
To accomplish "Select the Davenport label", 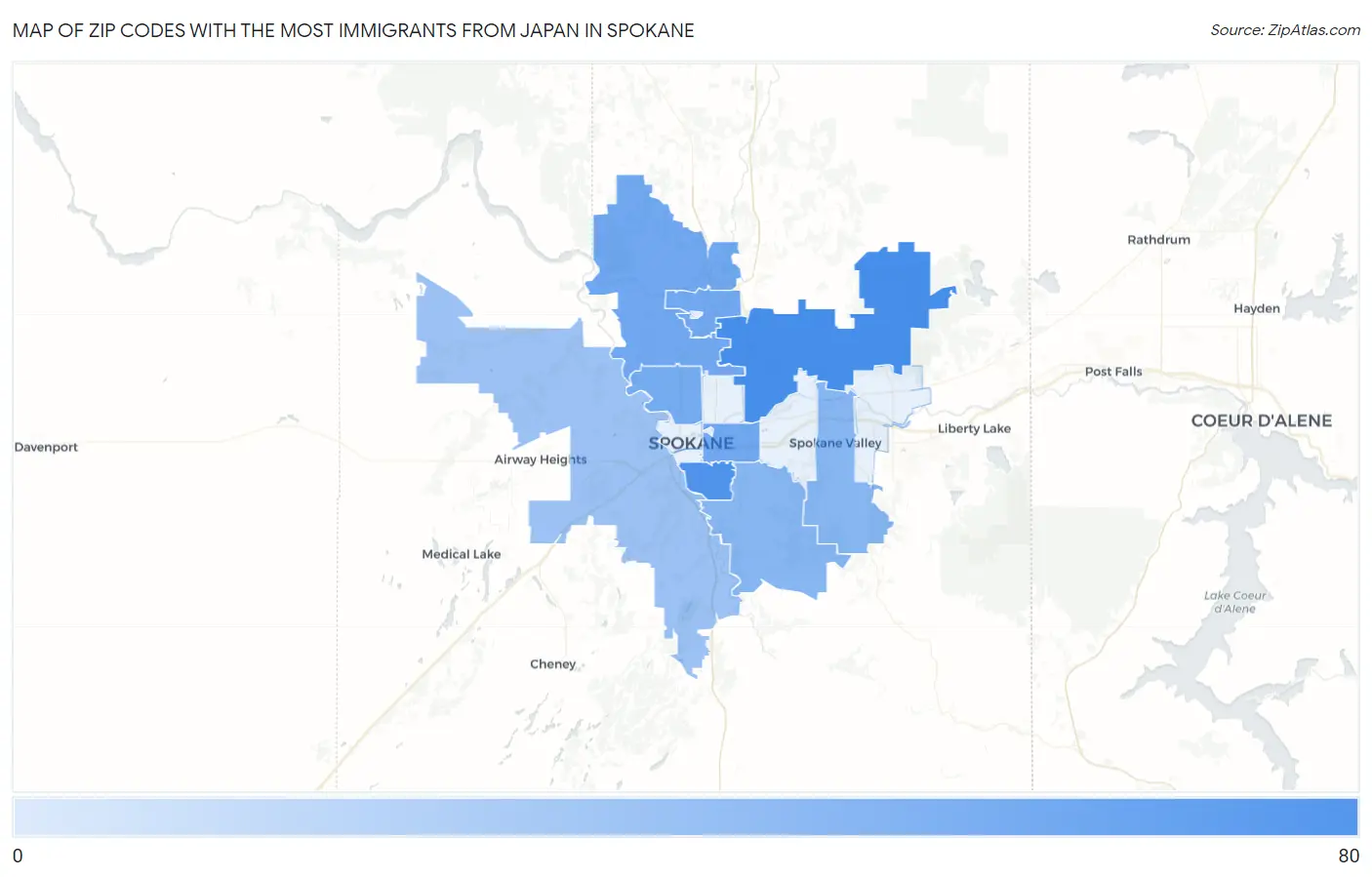I will pos(46,447).
